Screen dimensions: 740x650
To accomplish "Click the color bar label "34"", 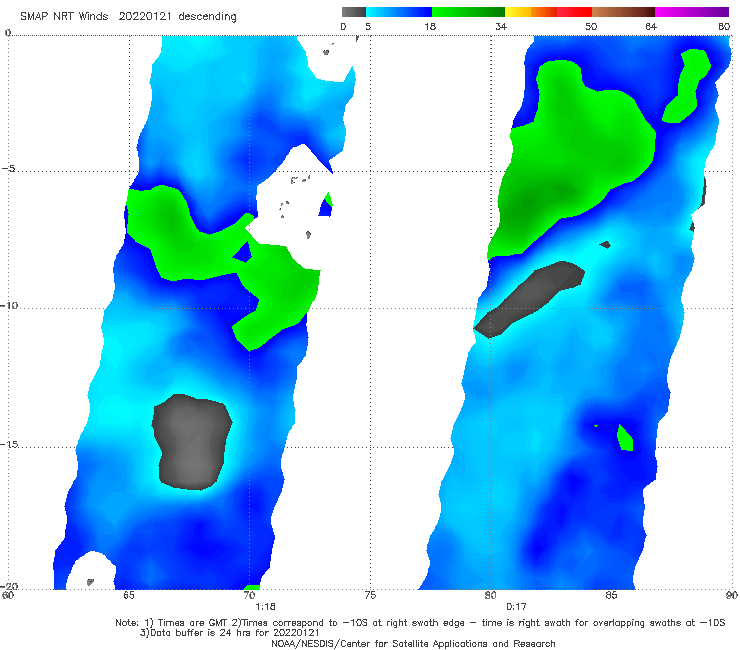I will point(501,27).
